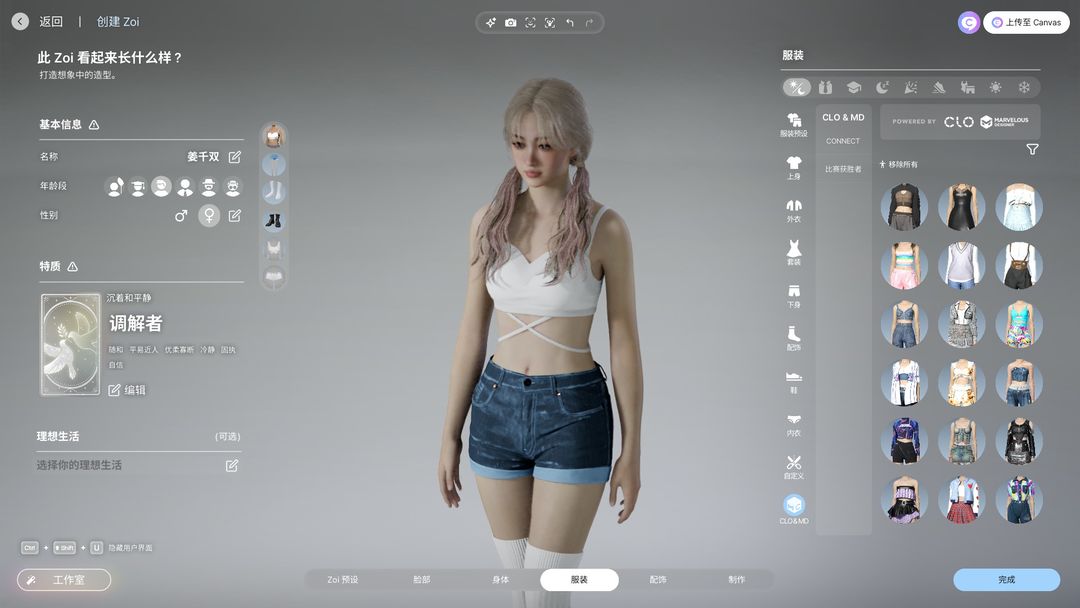Click the redo arrow in the top toolbar
The width and height of the screenshot is (1080, 608).
590,23
